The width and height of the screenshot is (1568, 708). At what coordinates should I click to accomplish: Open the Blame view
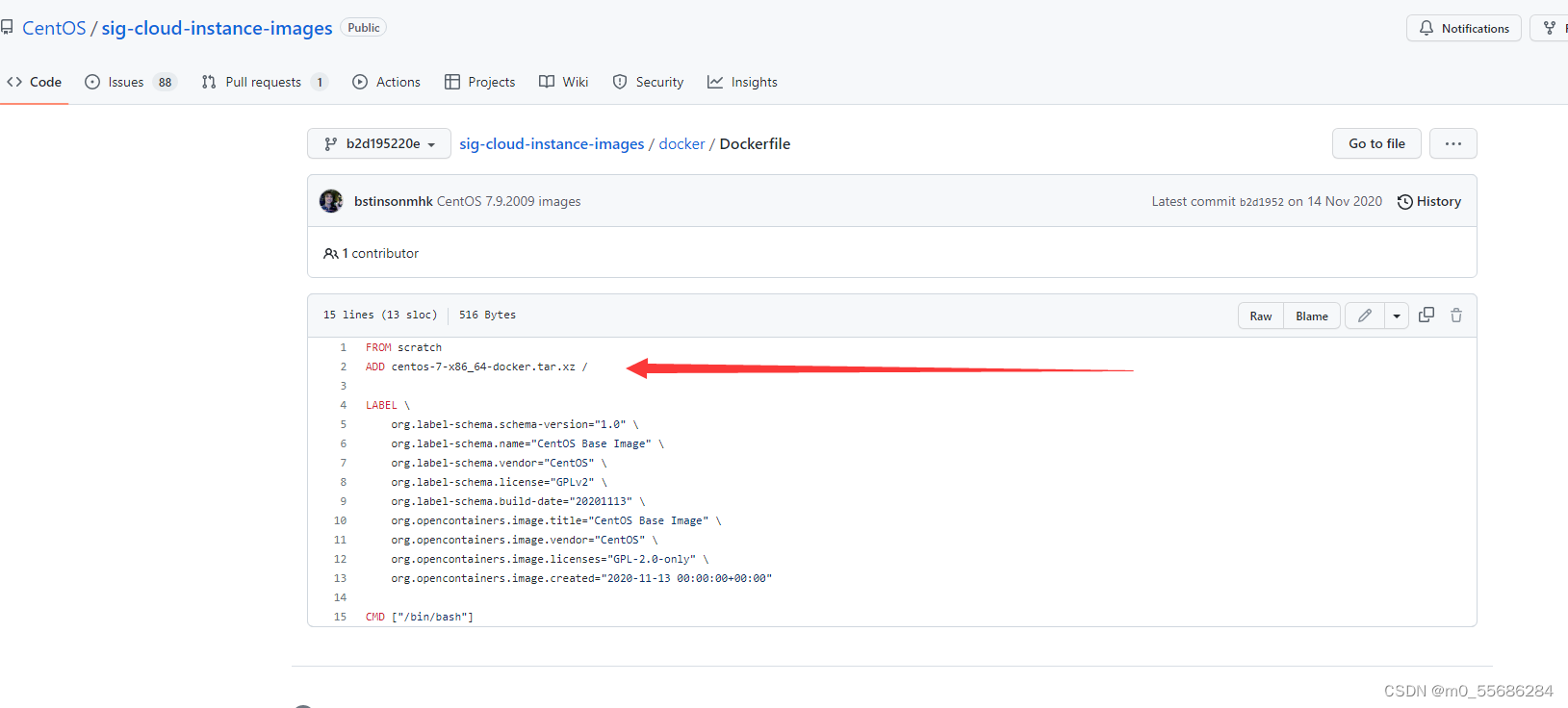coord(1312,316)
